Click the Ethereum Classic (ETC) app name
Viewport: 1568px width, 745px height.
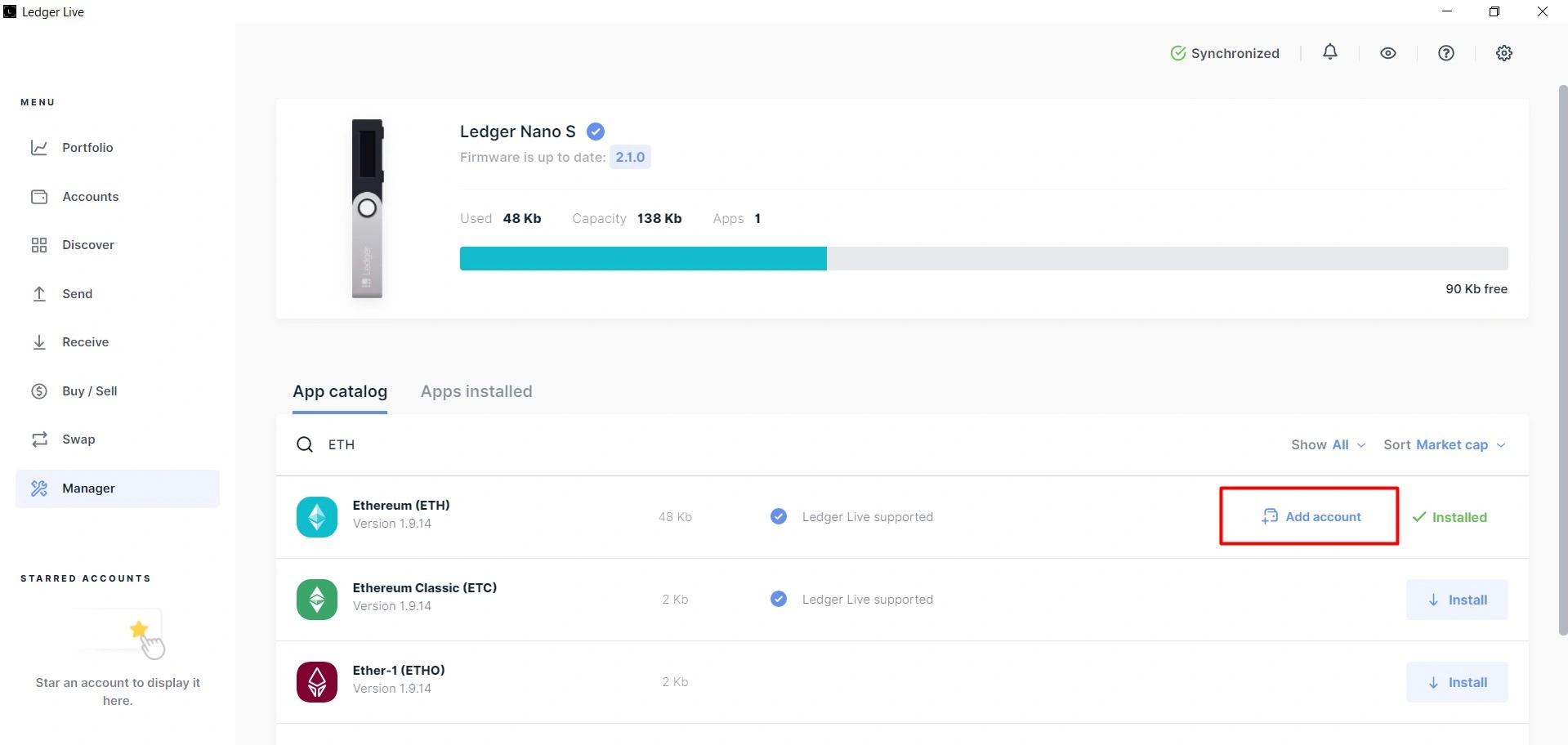[x=425, y=588]
